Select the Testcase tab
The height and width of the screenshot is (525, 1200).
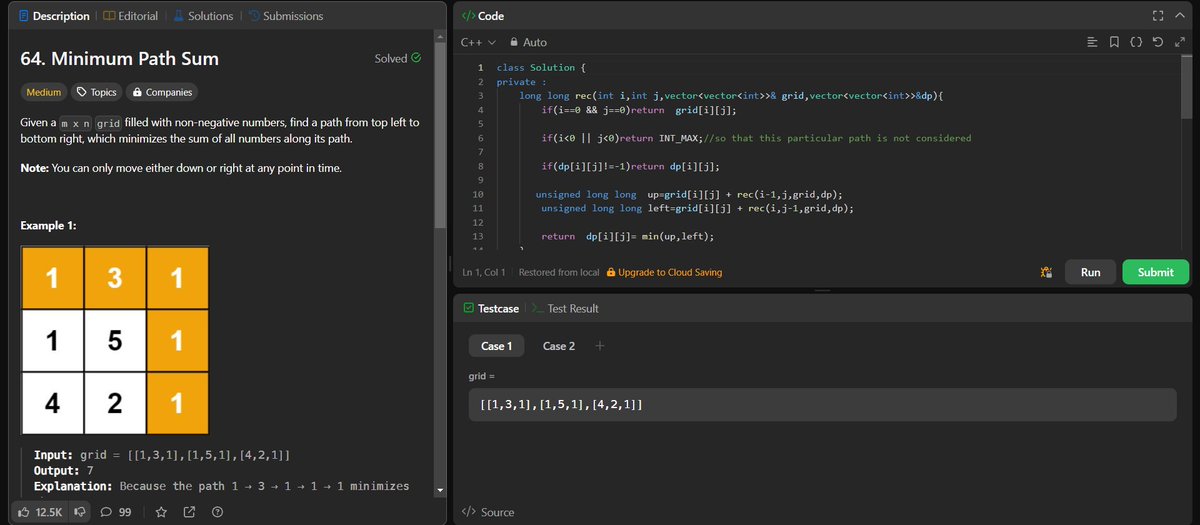[490, 309]
